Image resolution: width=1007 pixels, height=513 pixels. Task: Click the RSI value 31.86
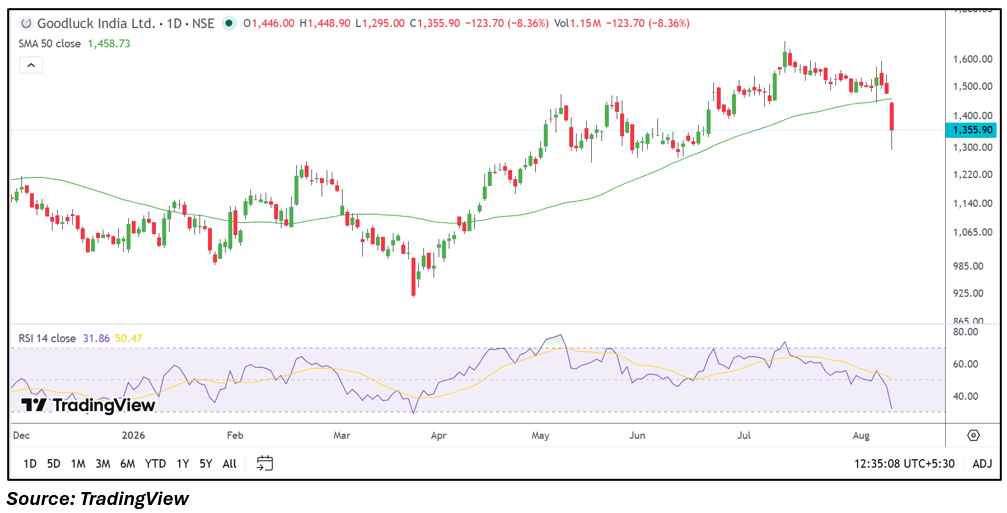point(96,338)
